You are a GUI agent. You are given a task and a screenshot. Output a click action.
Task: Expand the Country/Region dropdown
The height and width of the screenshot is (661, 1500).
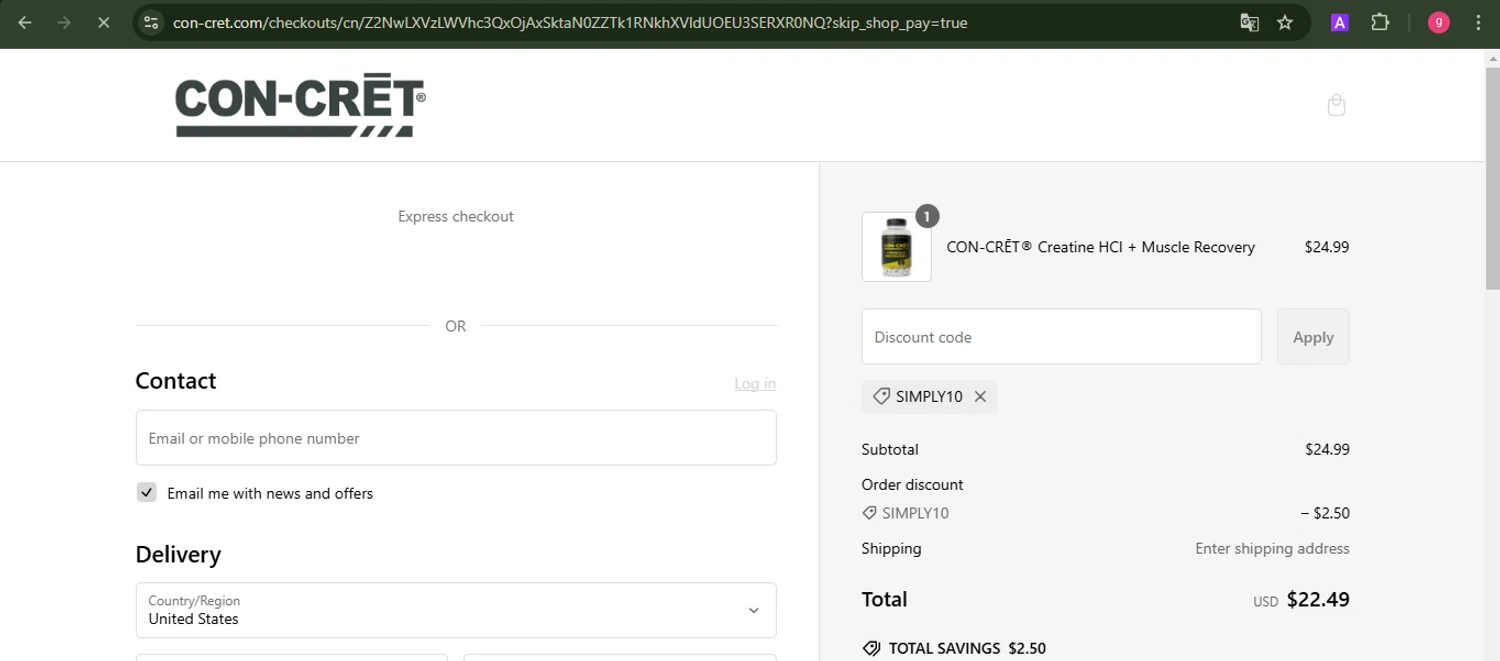click(x=456, y=610)
